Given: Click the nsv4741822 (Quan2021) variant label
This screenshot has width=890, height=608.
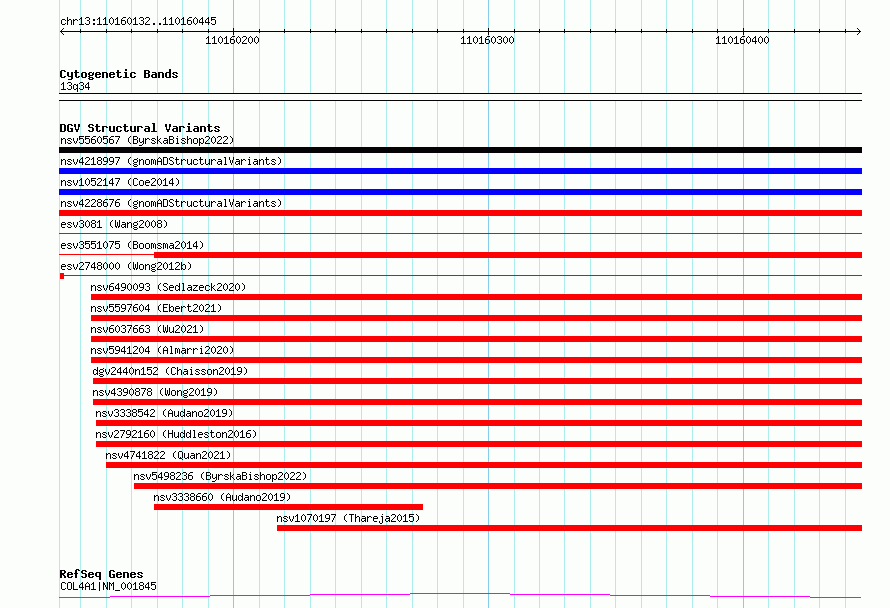Looking at the screenshot, I should coord(168,455).
